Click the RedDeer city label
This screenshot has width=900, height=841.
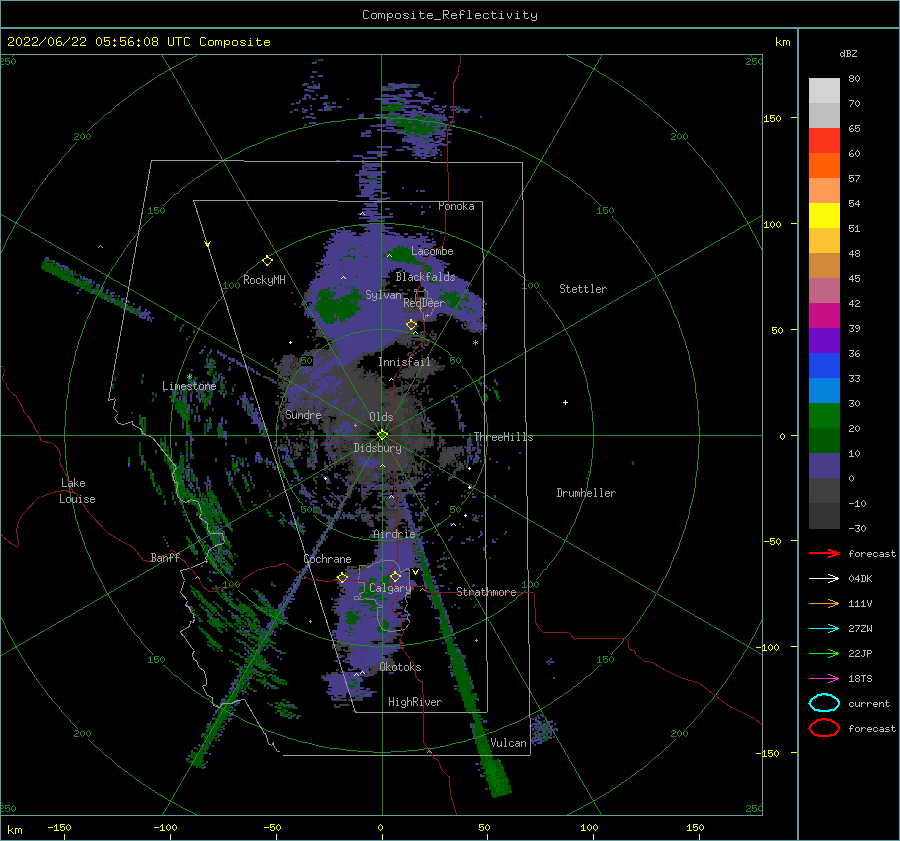(424, 303)
